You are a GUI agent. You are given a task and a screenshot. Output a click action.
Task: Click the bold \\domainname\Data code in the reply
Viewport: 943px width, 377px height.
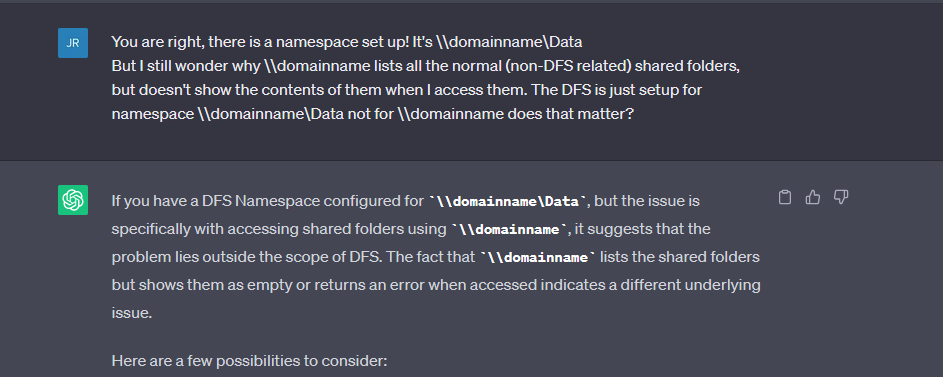pyautogui.click(x=508, y=201)
